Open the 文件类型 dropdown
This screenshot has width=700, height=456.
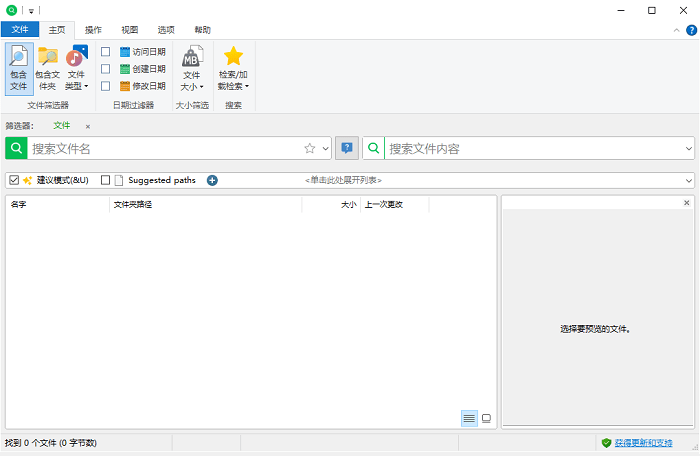pyautogui.click(x=76, y=69)
